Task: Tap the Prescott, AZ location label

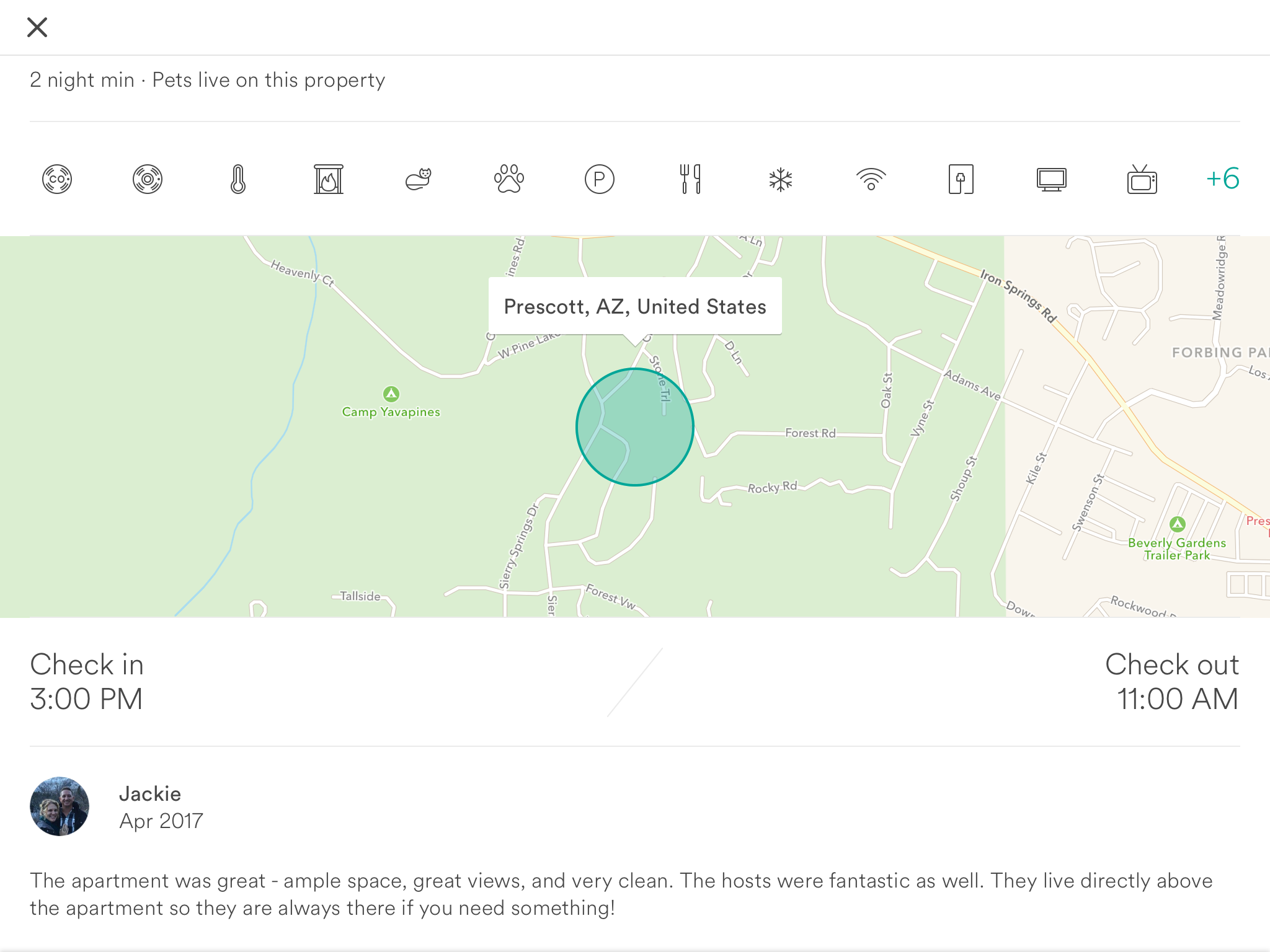Action: point(635,307)
